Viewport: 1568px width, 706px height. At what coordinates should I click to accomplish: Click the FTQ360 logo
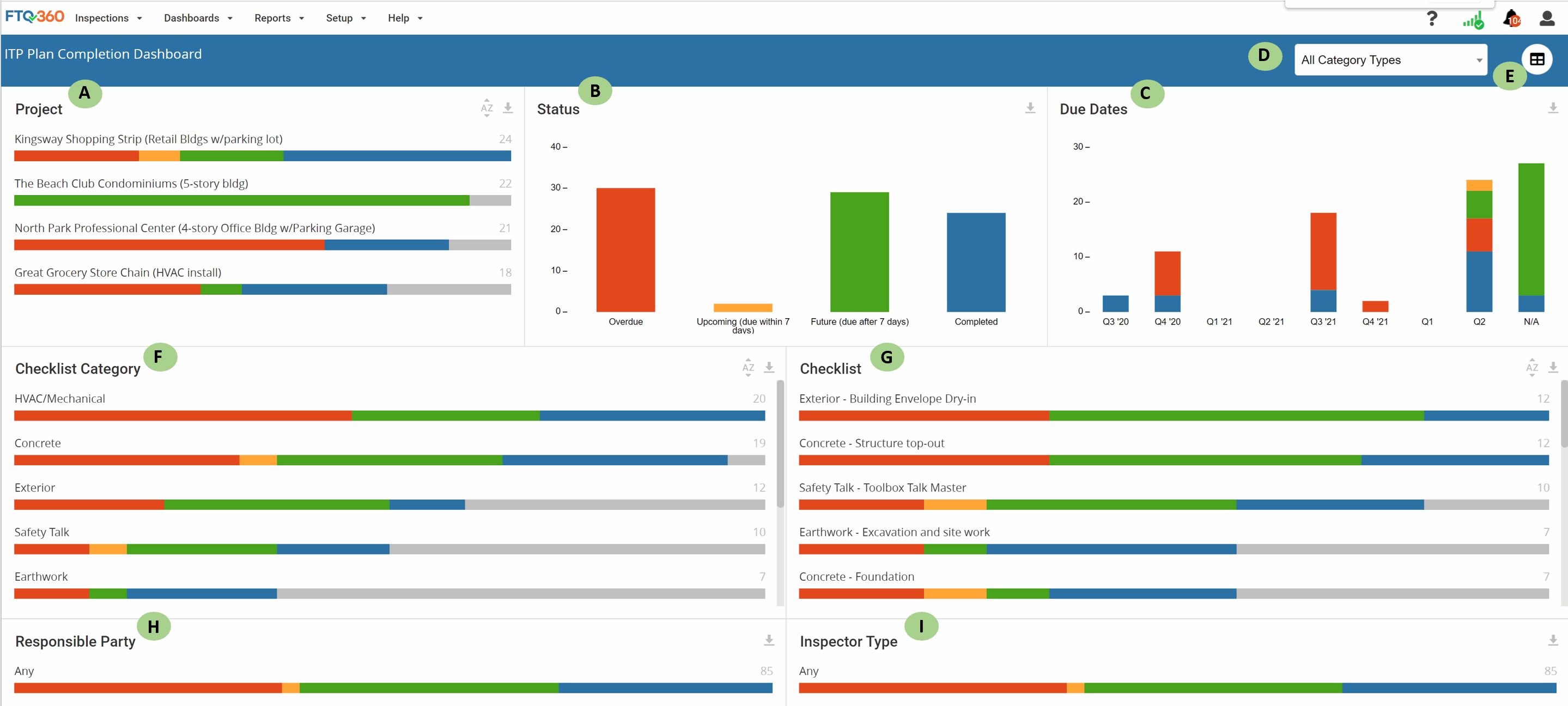[35, 16]
